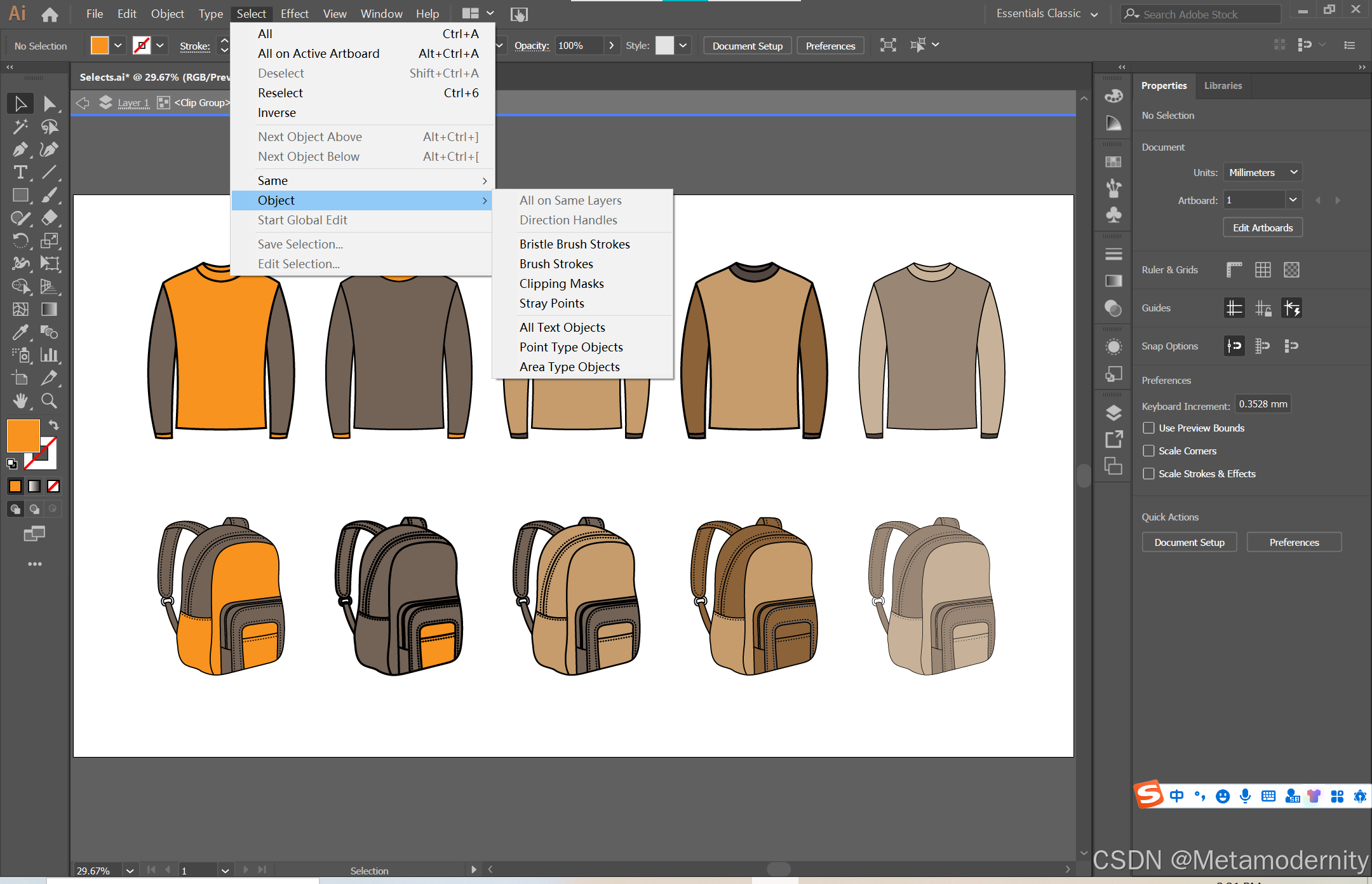Toggle the Show Grid icon
This screenshot has width=1372, height=884.
pos(1263,270)
